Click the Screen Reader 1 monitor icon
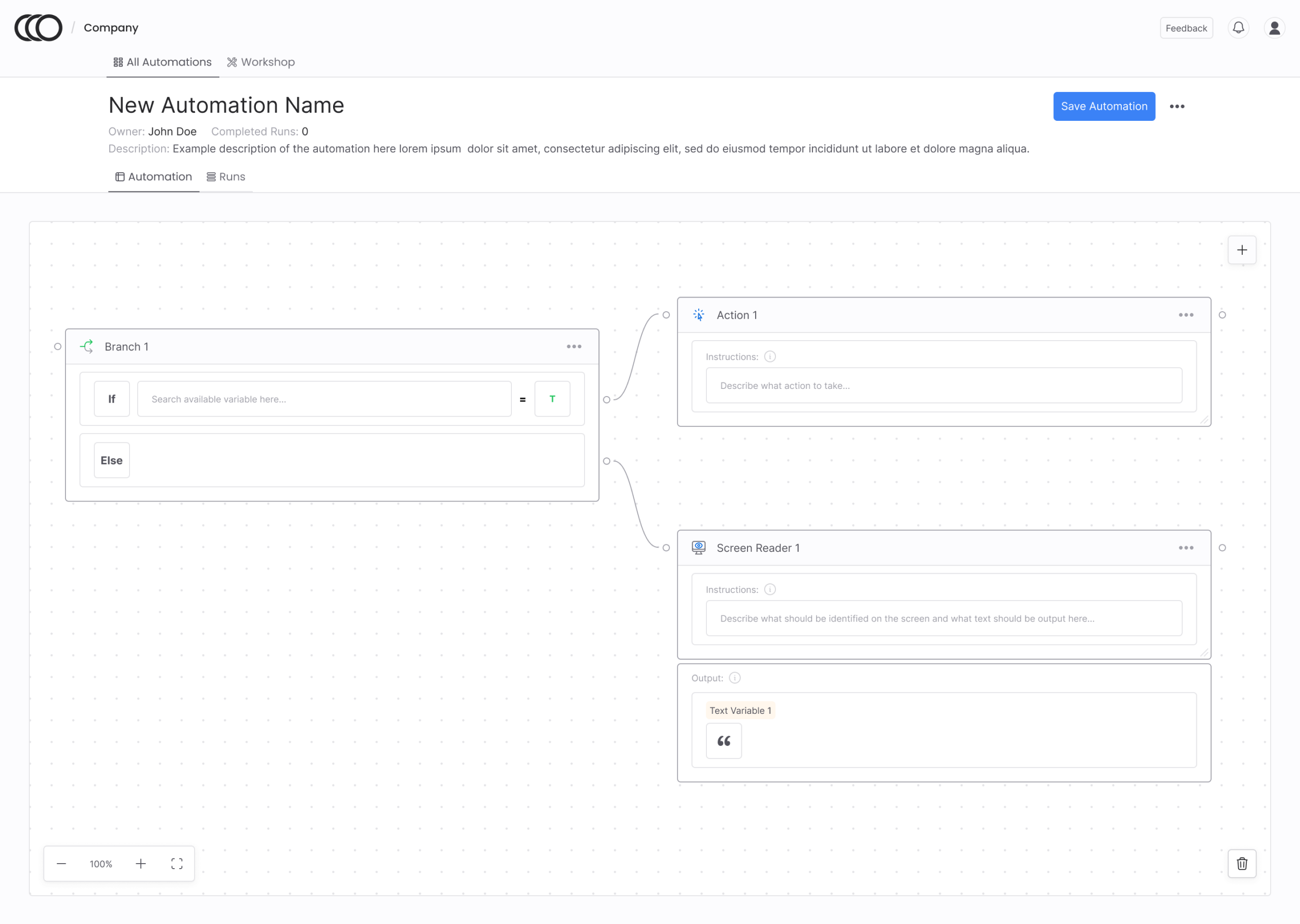This screenshot has width=1300, height=924. pos(699,548)
